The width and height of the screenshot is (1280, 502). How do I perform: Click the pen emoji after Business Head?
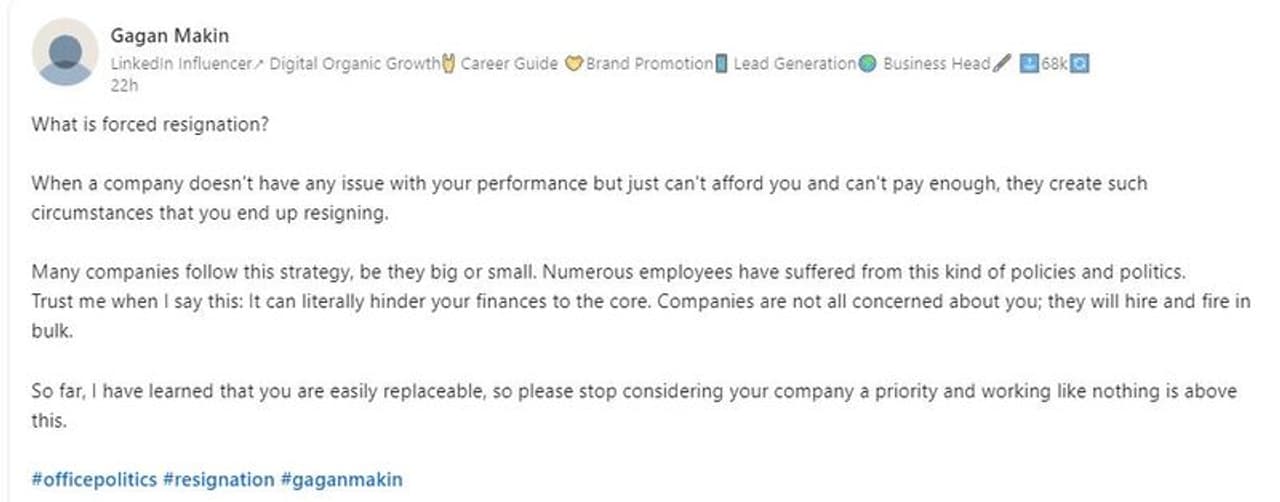[x=1003, y=64]
